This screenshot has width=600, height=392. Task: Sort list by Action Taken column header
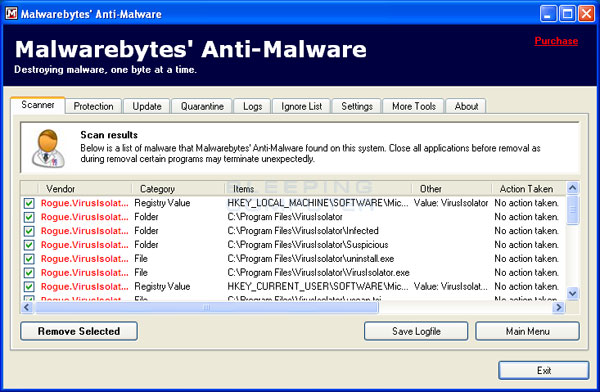(x=528, y=189)
